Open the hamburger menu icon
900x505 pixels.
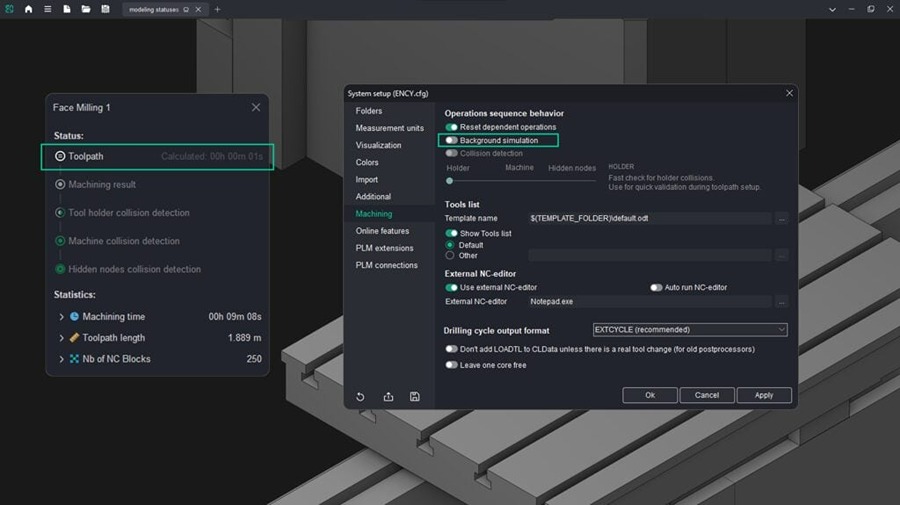point(47,9)
